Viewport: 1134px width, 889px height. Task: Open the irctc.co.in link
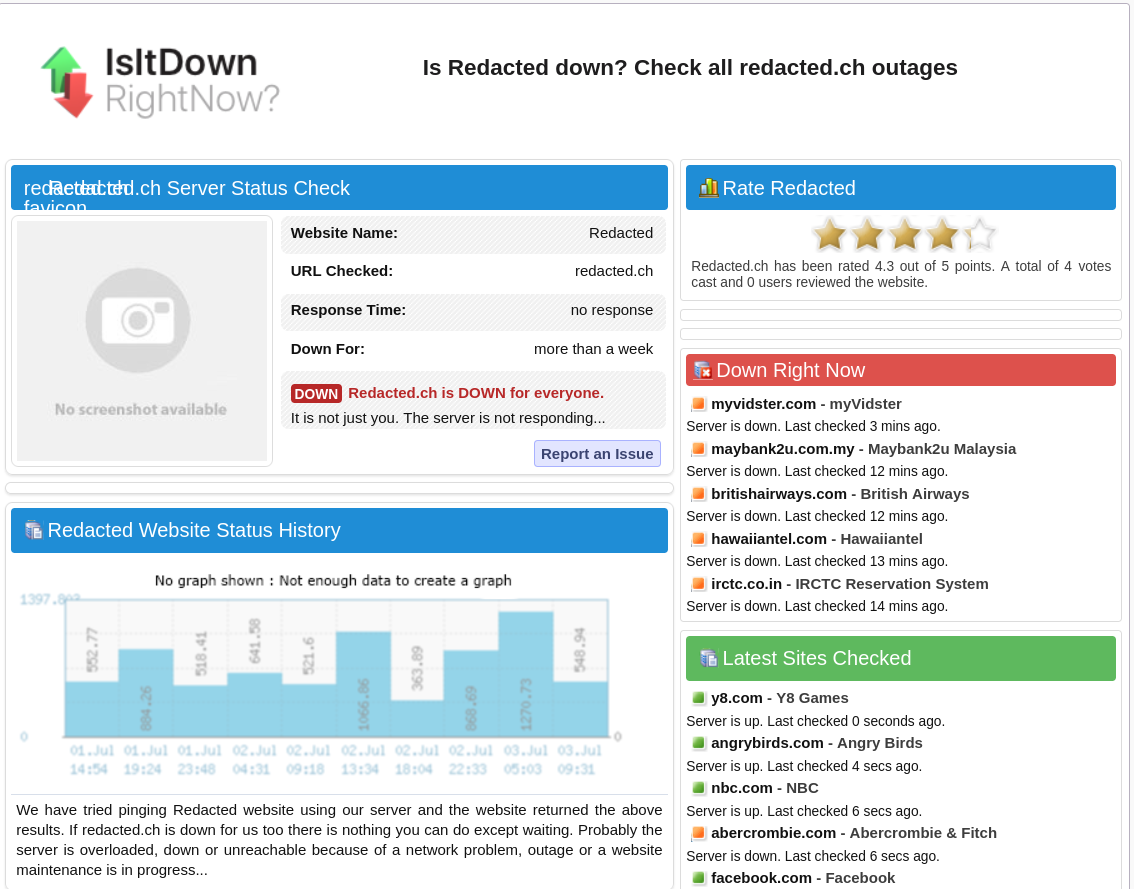tap(746, 584)
